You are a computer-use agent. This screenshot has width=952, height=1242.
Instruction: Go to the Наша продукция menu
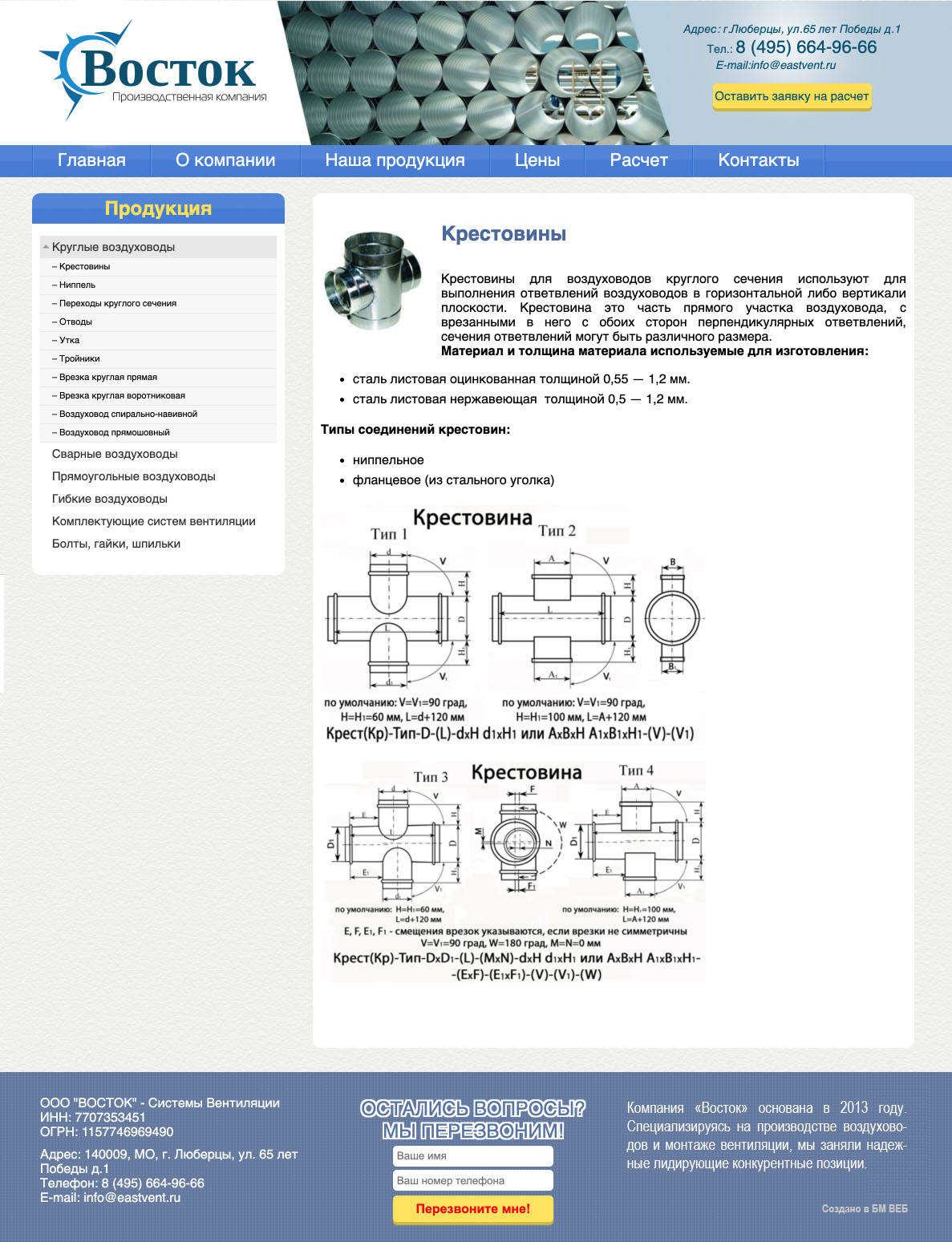pyautogui.click(x=395, y=160)
